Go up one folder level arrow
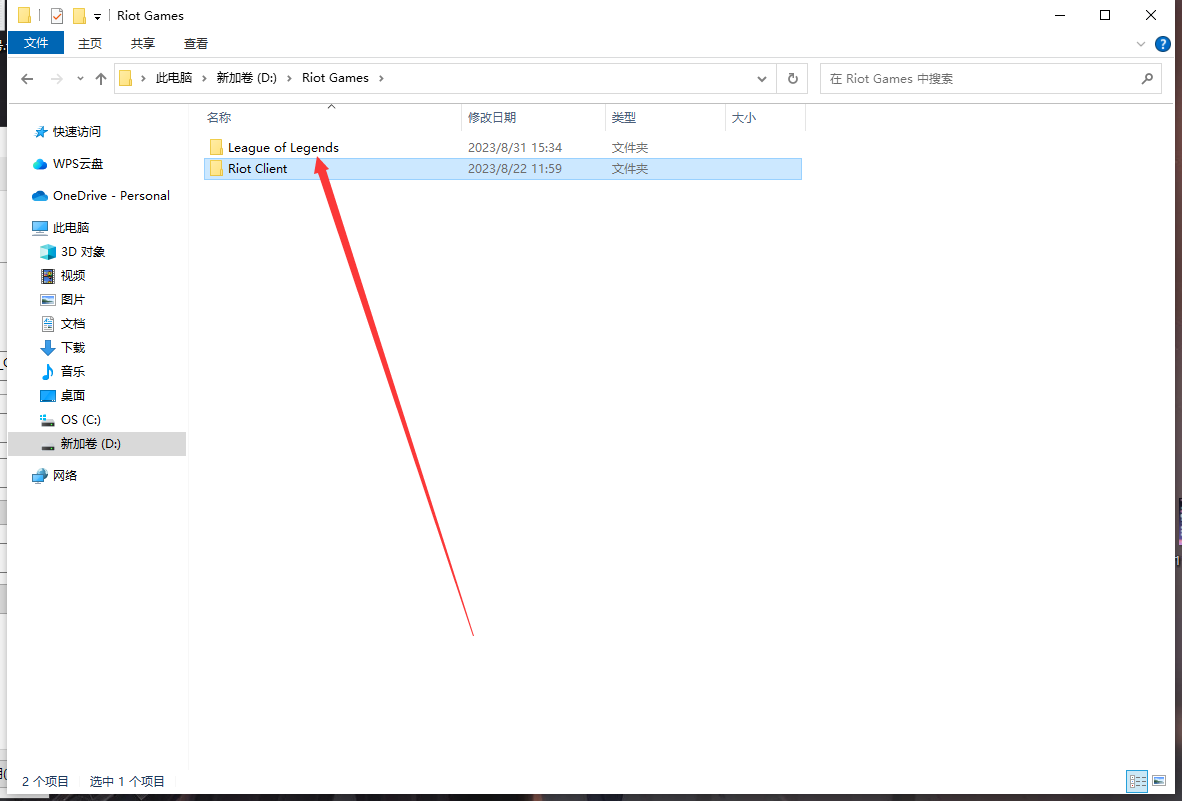This screenshot has height=801, width=1182. (101, 78)
